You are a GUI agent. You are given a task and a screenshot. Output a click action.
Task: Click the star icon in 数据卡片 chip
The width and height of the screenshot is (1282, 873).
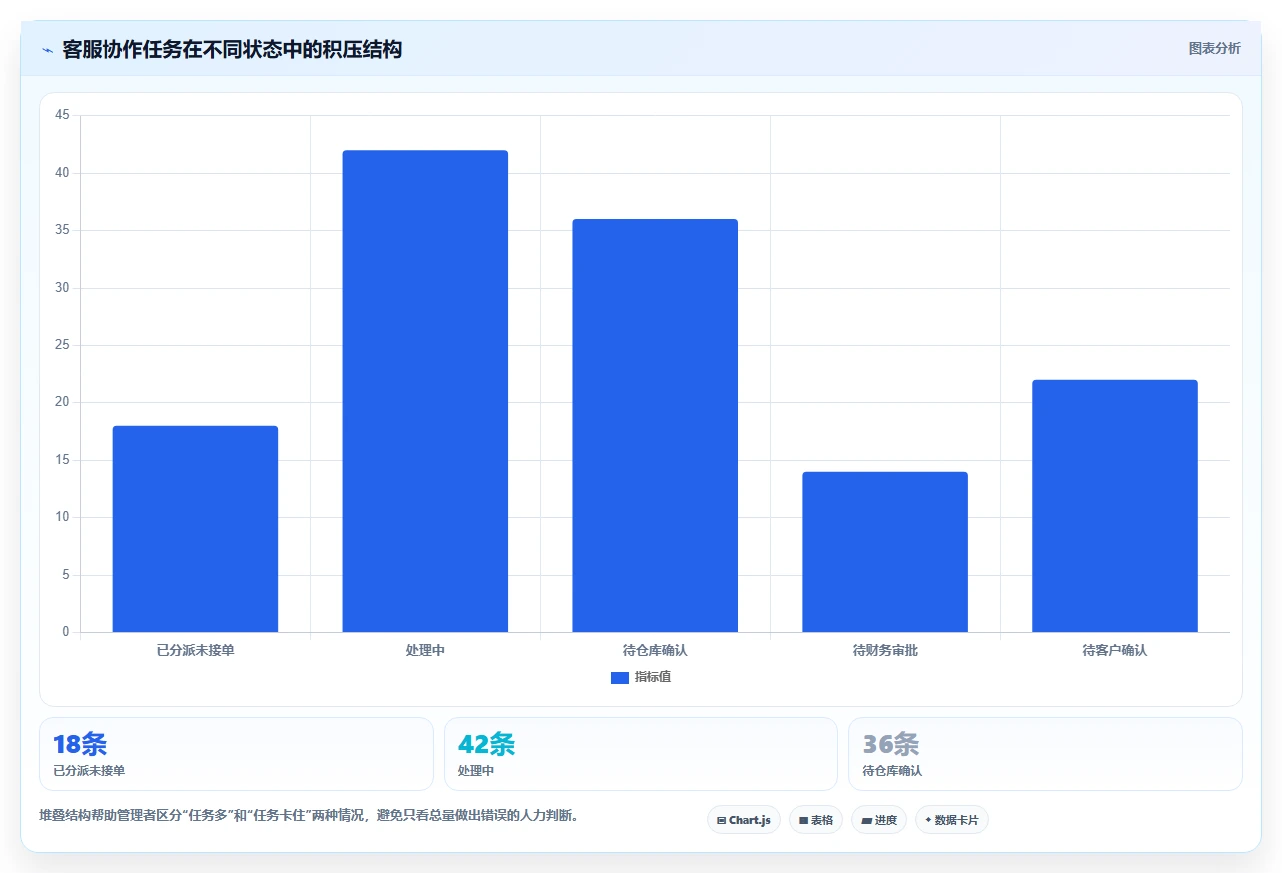[x=928, y=820]
